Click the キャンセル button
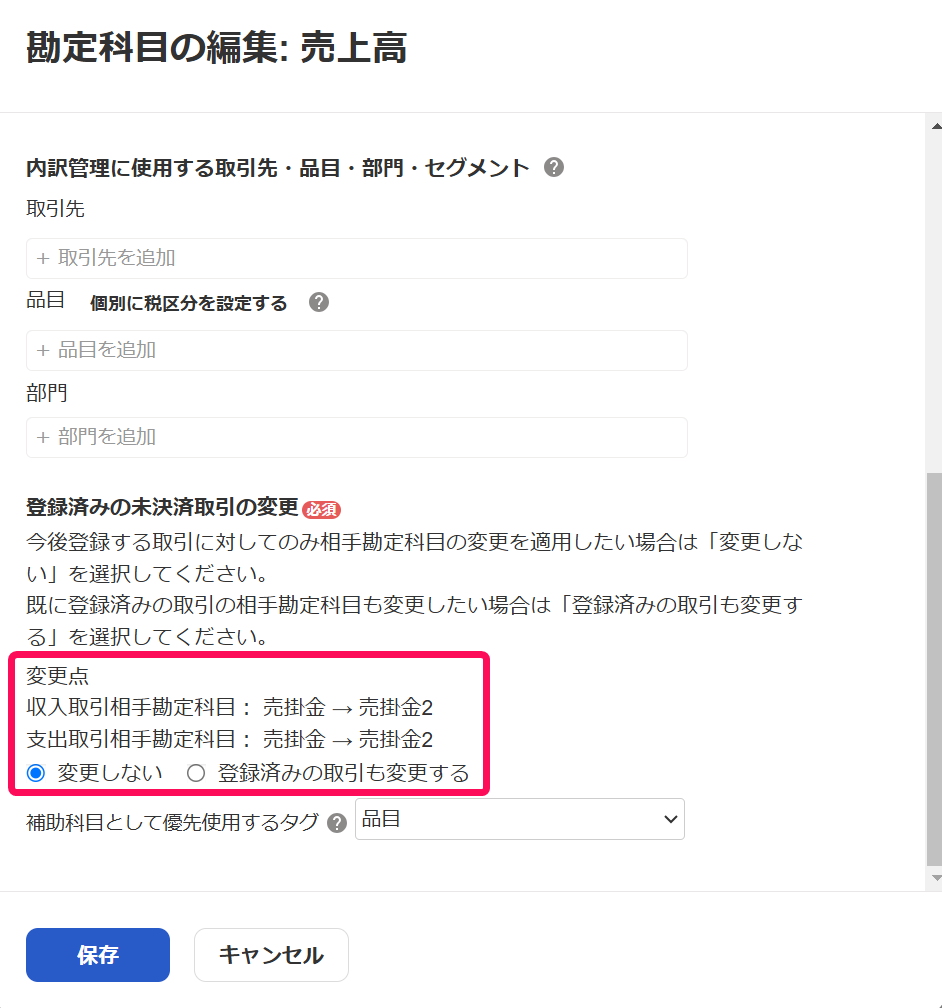The height and width of the screenshot is (1008, 942). 271,955
